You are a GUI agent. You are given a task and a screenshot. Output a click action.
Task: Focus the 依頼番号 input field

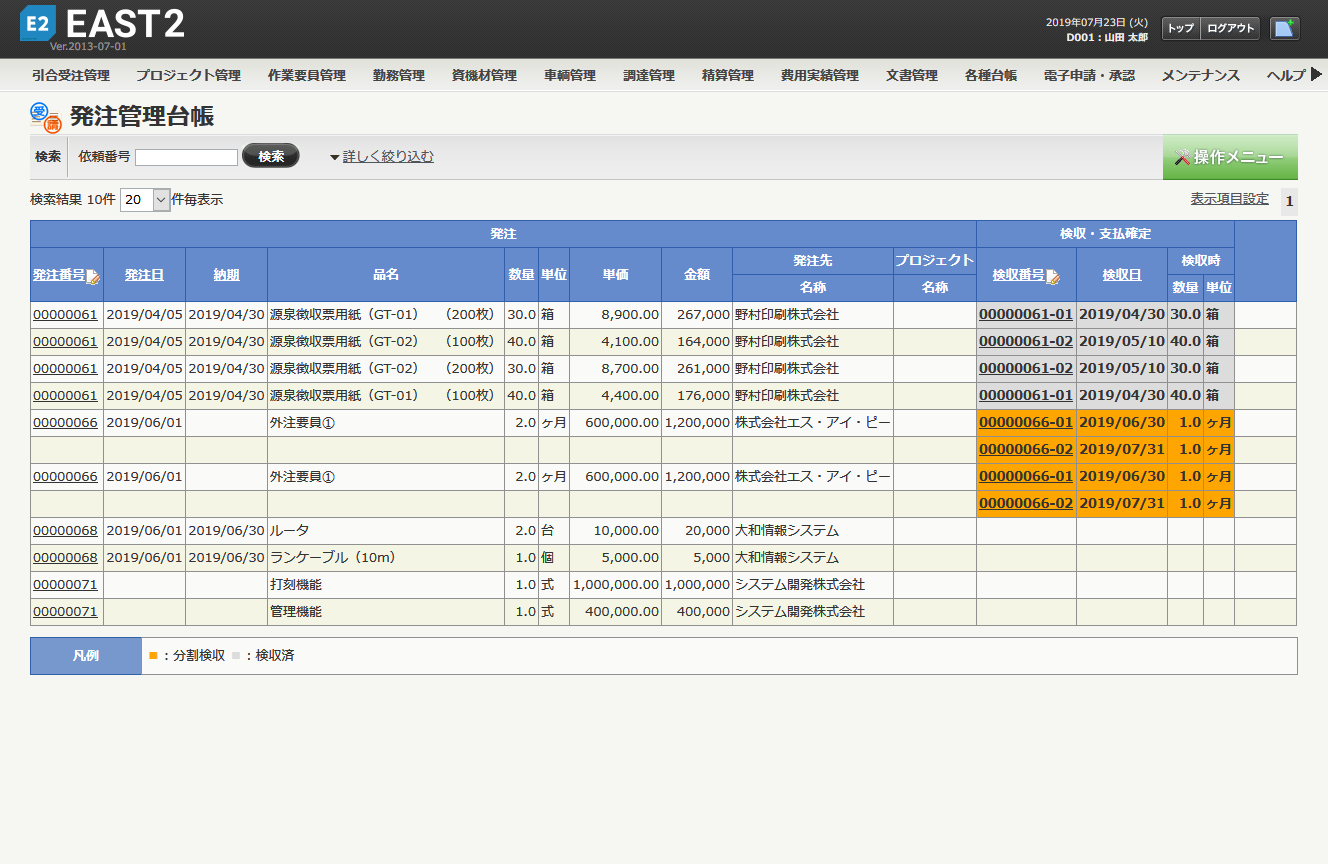point(187,157)
